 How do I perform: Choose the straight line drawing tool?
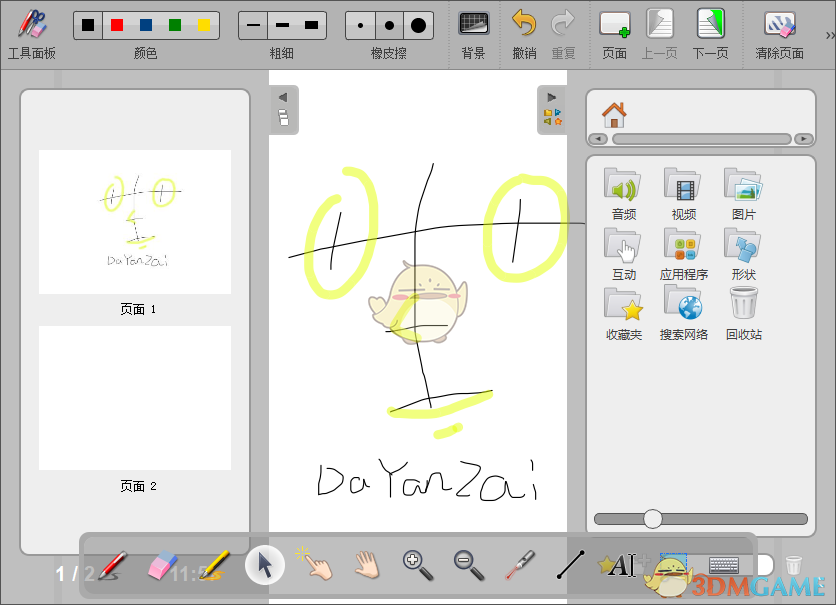570,565
